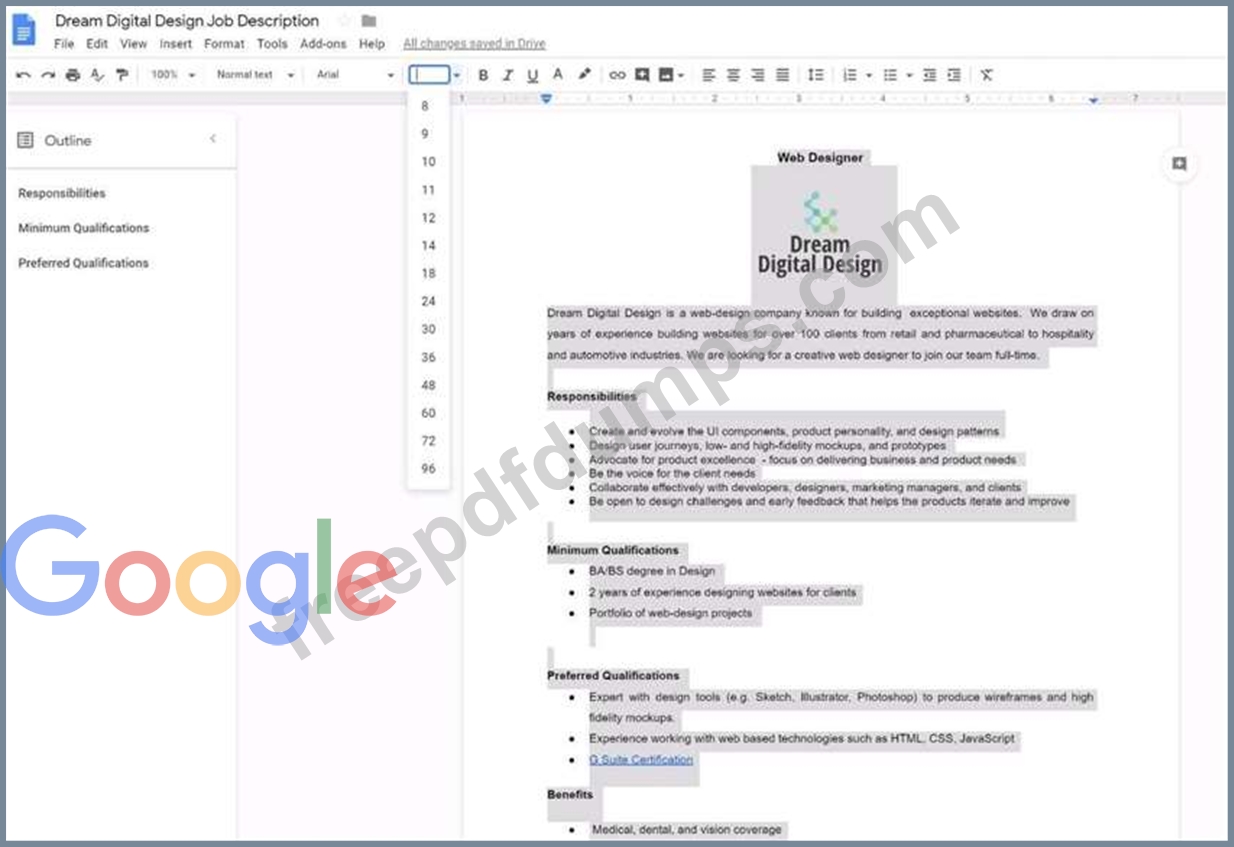Open the File menu
Screen dimensions: 1234x847
point(64,44)
